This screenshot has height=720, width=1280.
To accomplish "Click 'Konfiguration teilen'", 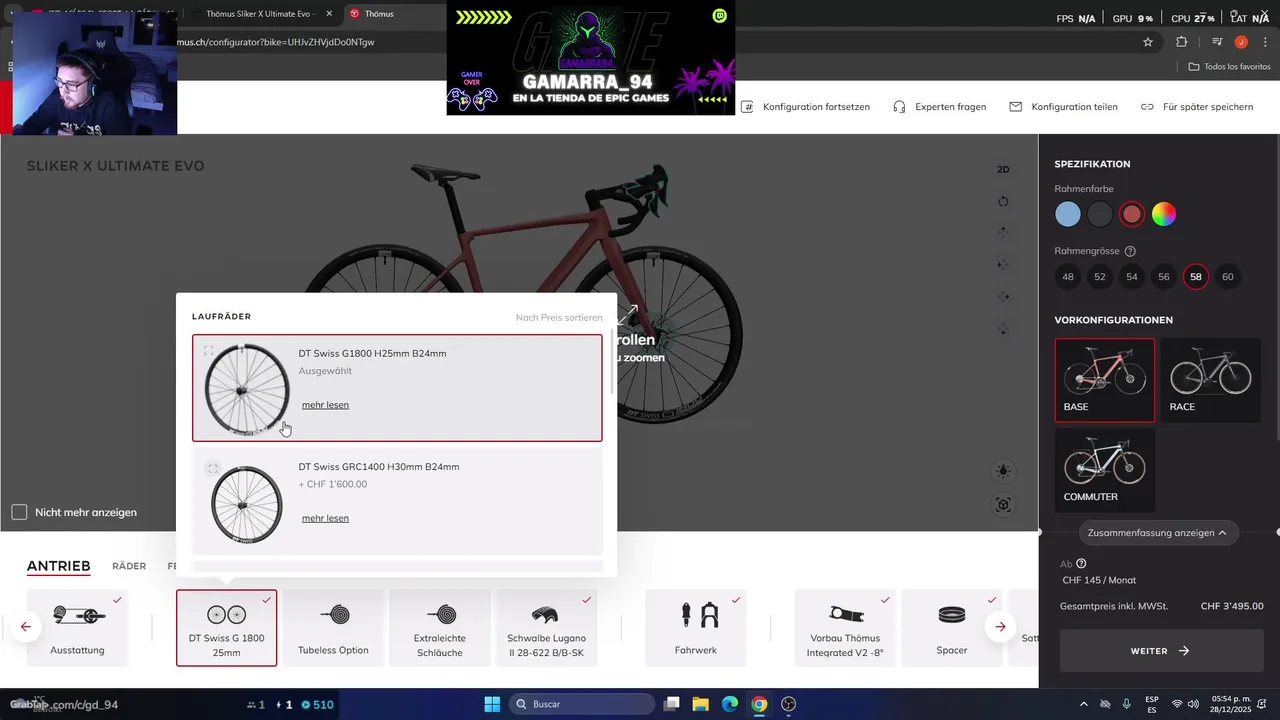I will pos(1063,107).
